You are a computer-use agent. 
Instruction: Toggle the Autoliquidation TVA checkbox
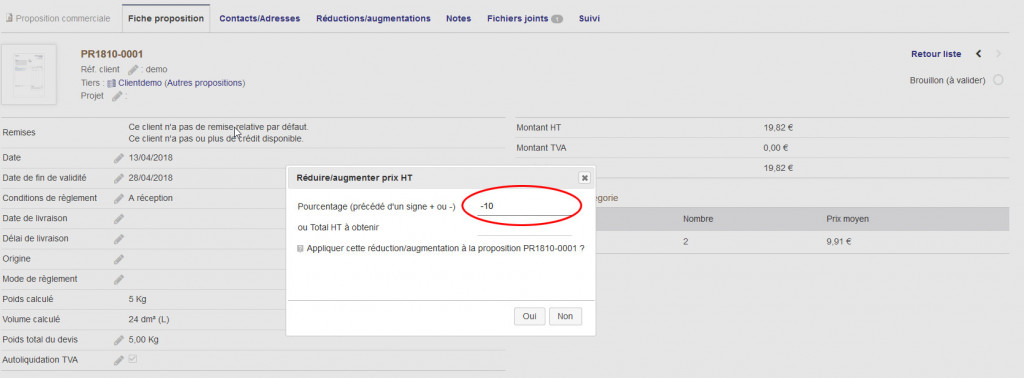133,359
